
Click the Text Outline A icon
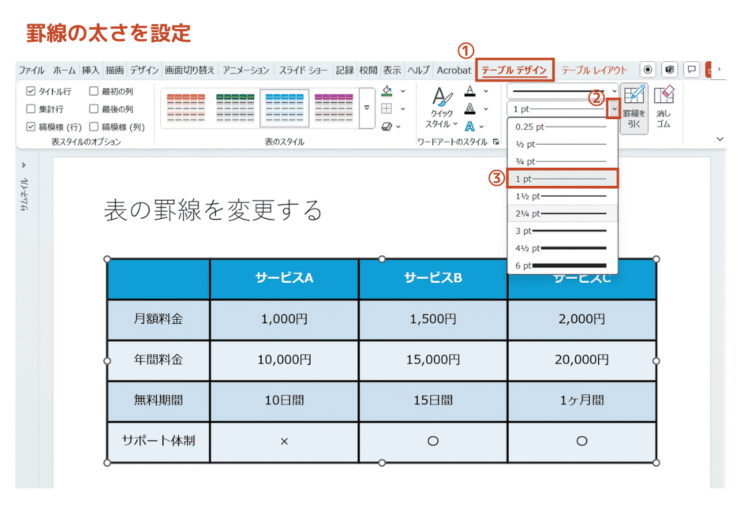click(x=470, y=109)
